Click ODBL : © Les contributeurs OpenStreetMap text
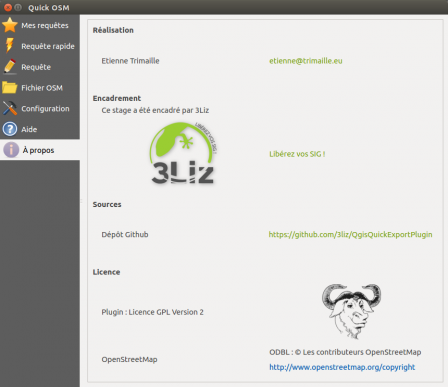 click(x=345, y=352)
